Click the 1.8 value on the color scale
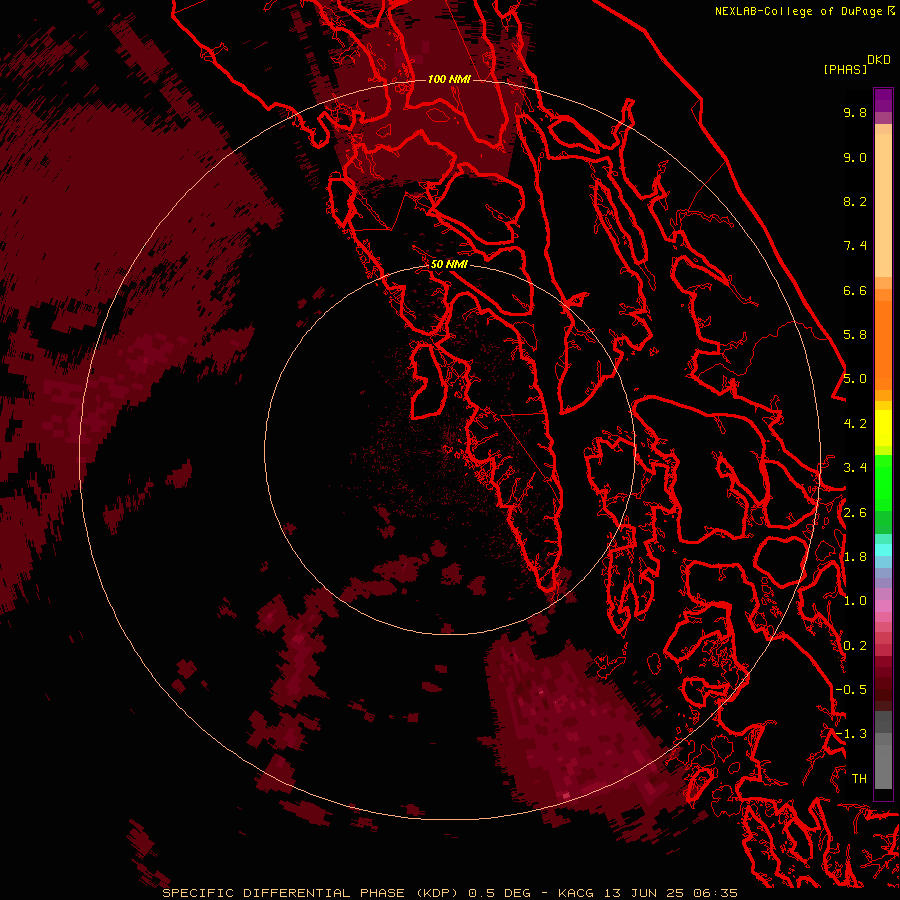Viewport: 900px width, 900px height. tap(855, 557)
